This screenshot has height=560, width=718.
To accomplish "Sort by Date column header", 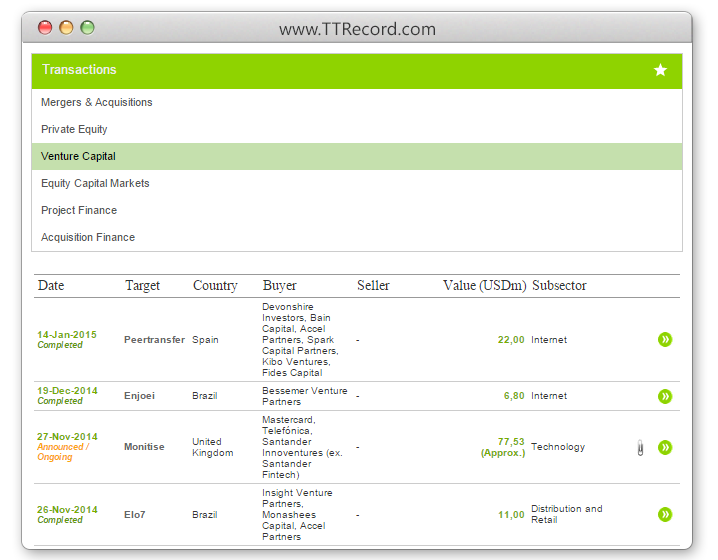I will pyautogui.click(x=51, y=285).
